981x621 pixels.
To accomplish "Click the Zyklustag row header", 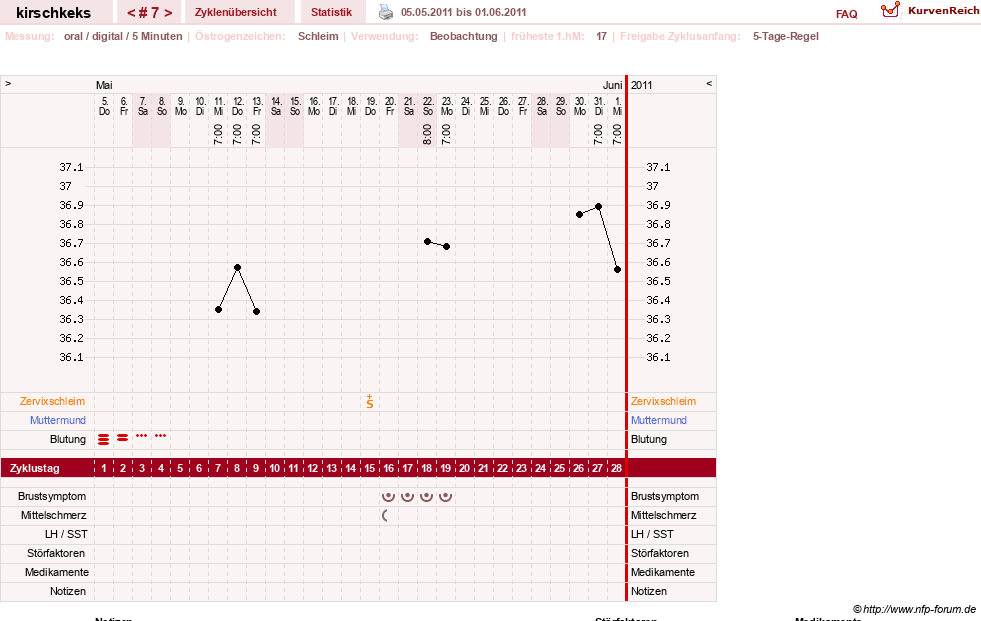I will 35,468.
